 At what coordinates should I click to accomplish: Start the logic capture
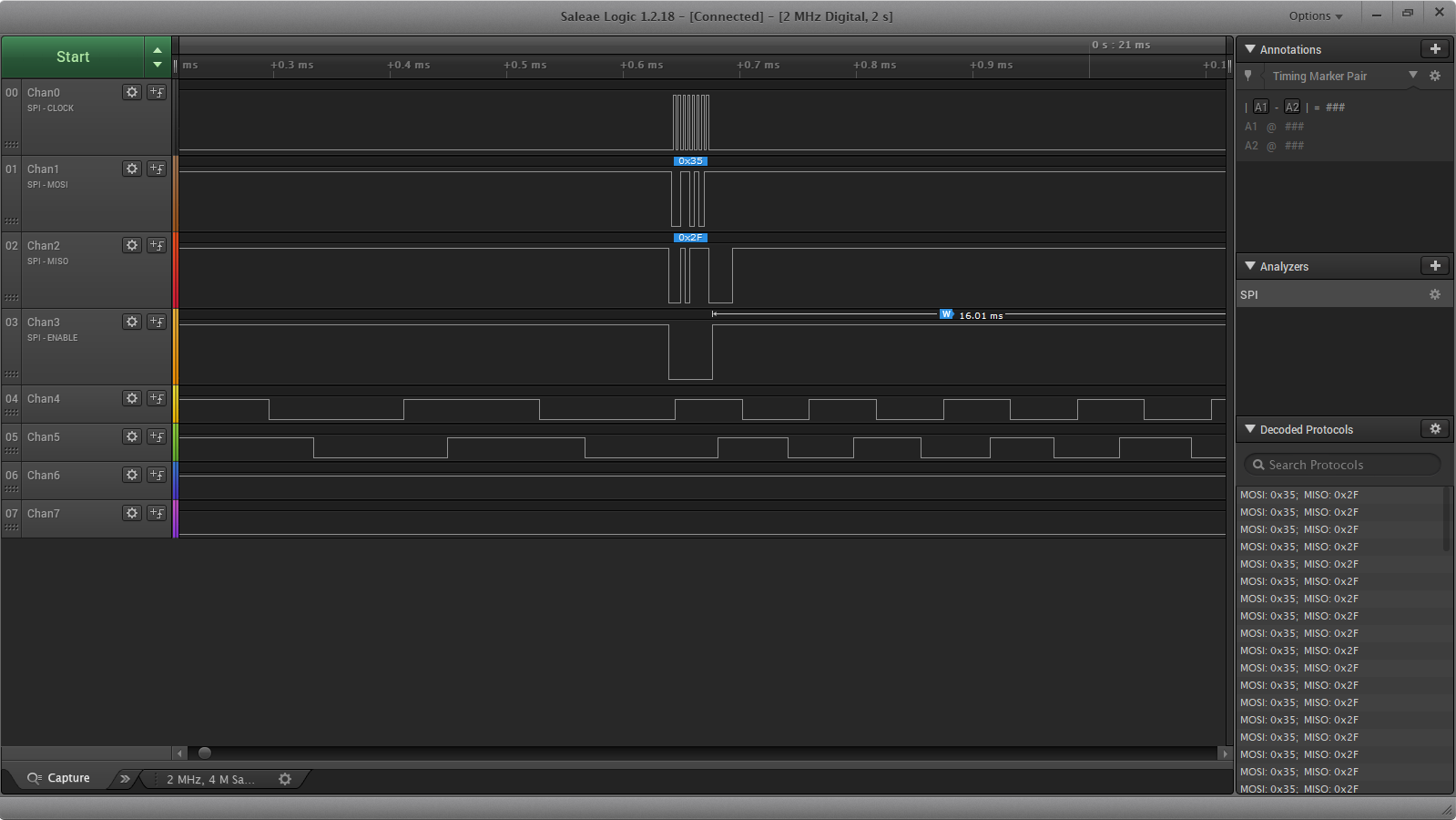[73, 56]
